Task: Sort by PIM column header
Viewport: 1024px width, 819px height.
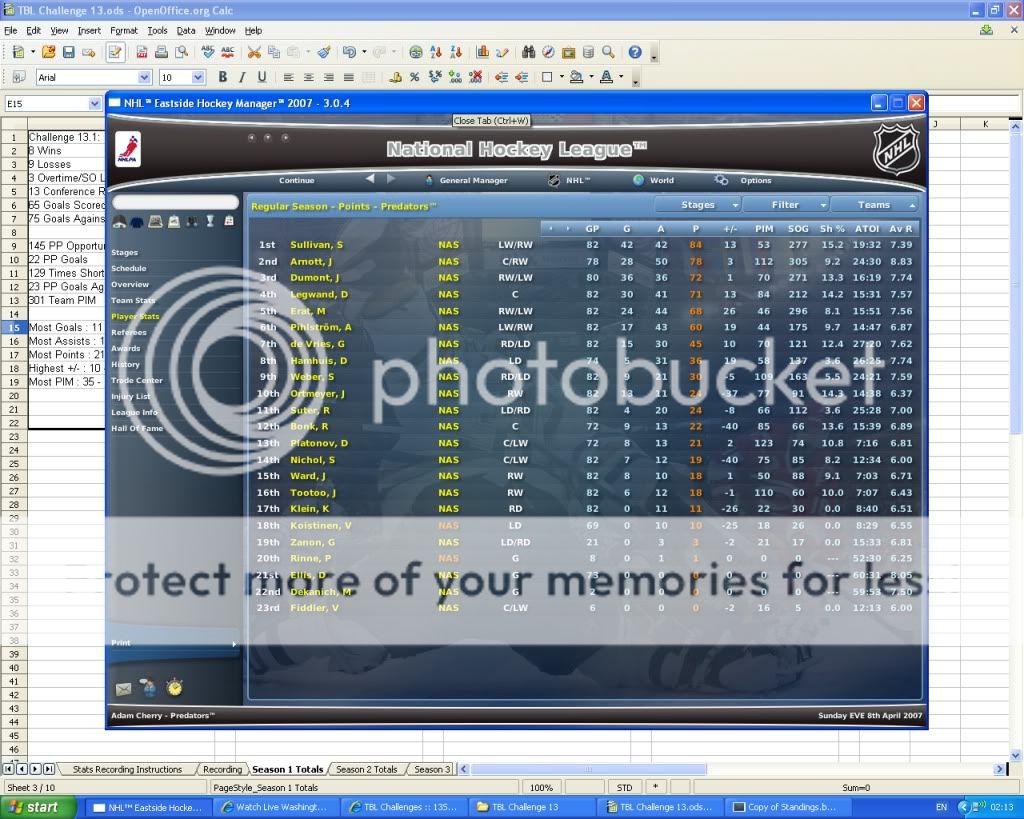Action: pos(763,229)
